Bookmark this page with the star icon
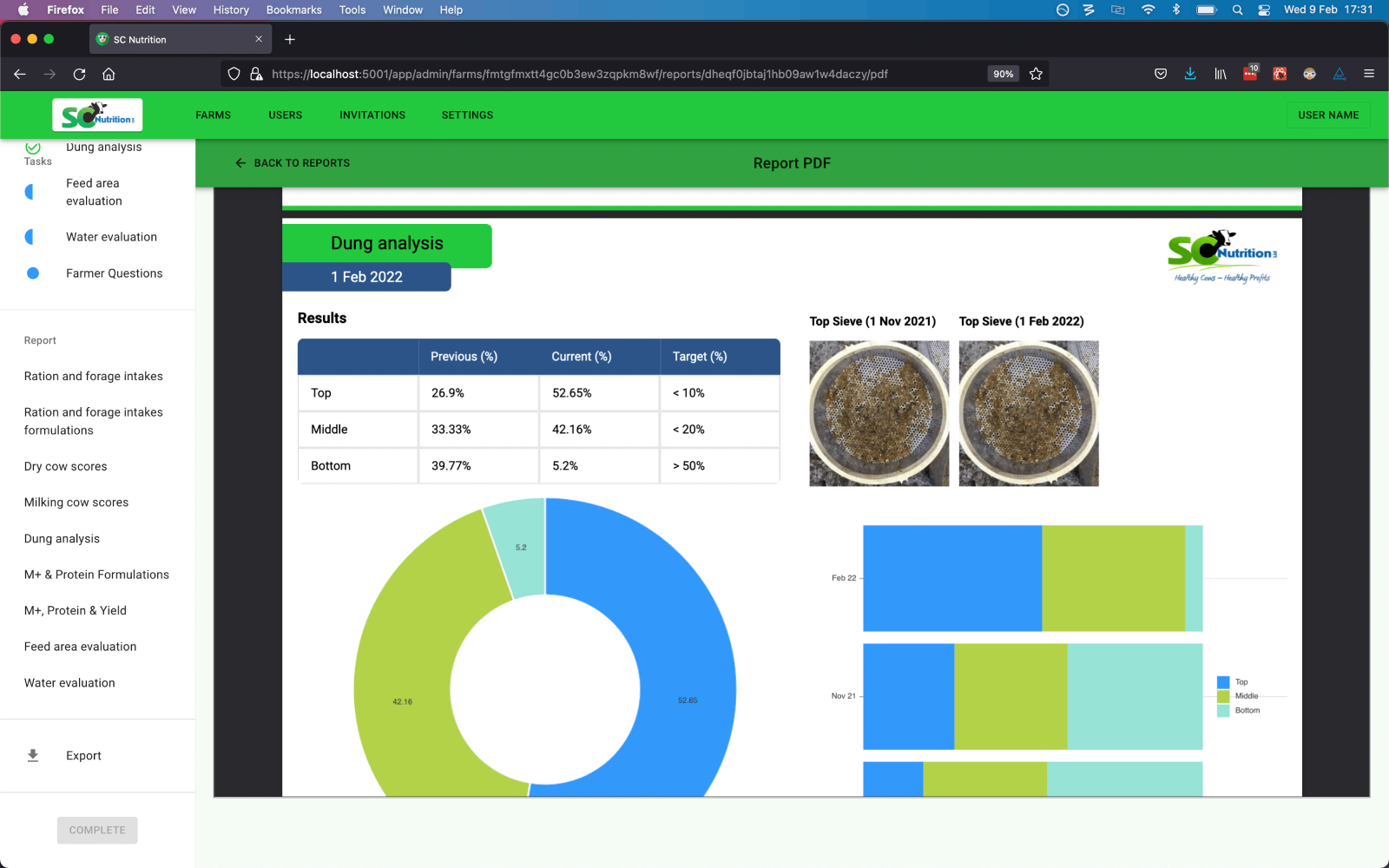This screenshot has height=868, width=1389. click(1036, 74)
